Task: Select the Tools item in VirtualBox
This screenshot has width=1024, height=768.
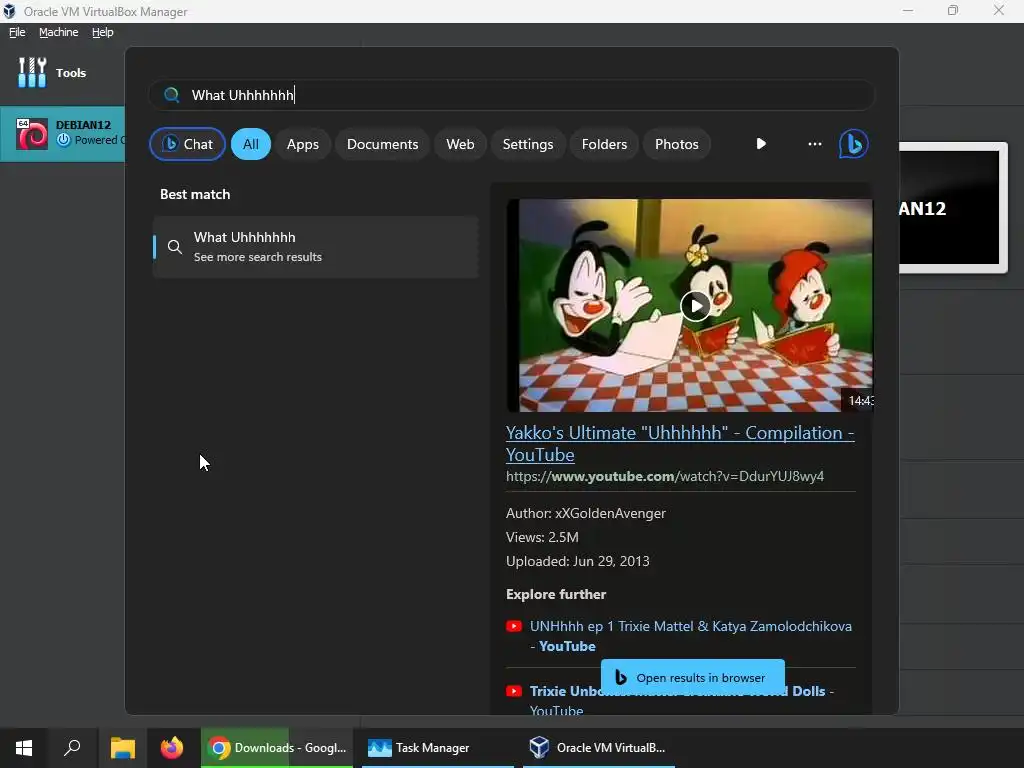Action: 62,72
